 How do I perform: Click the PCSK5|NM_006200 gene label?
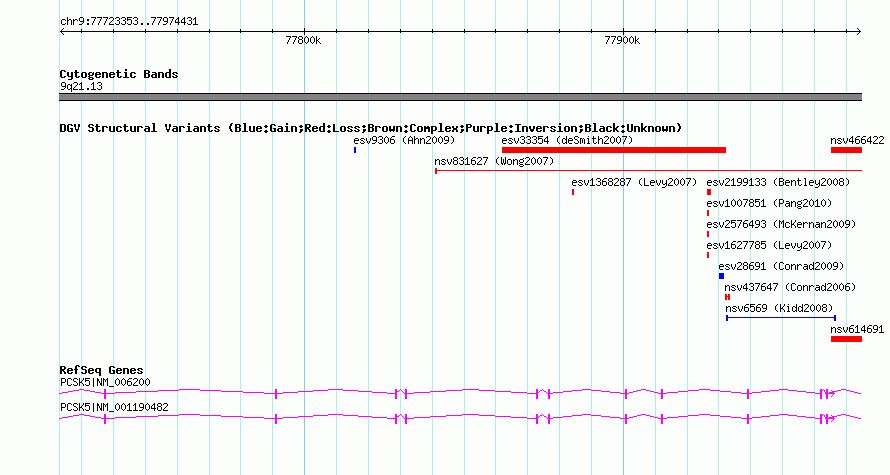pyautogui.click(x=105, y=382)
